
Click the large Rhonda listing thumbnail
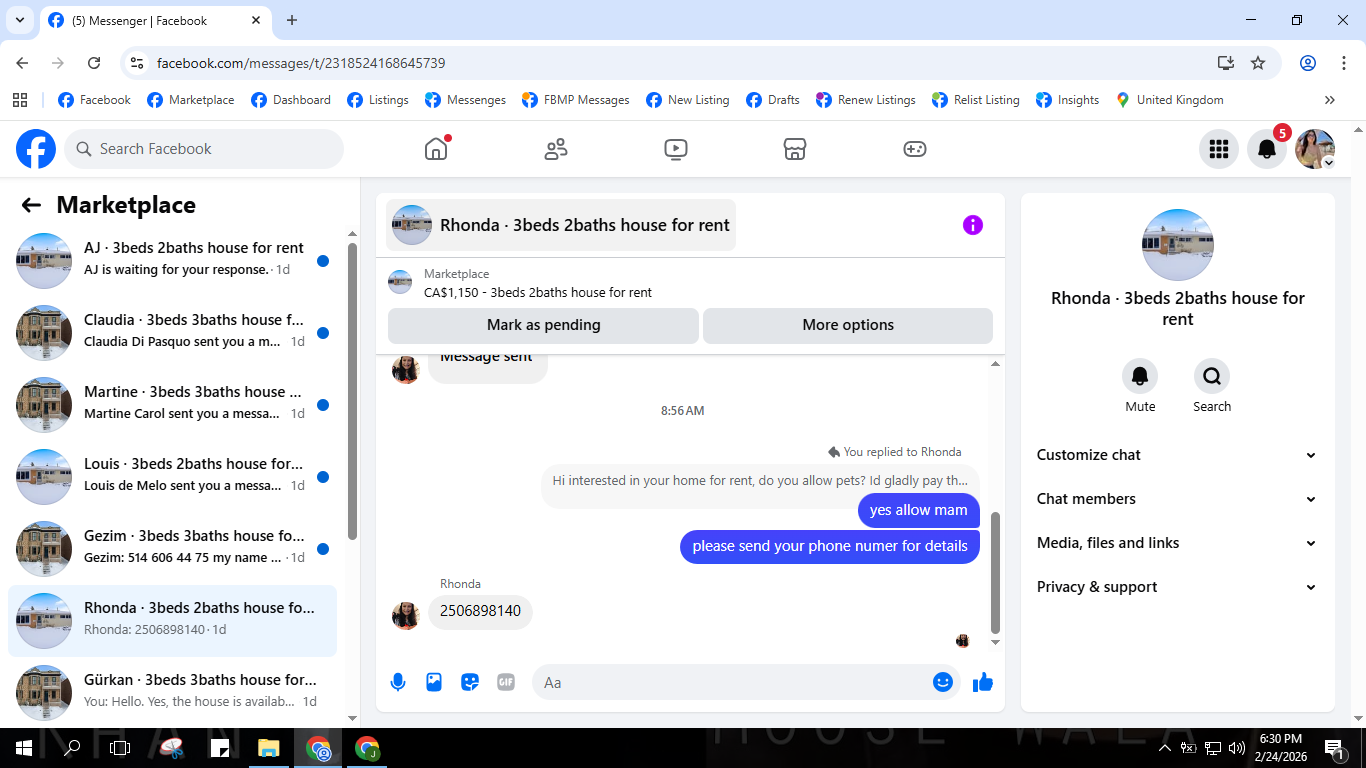(1177, 245)
